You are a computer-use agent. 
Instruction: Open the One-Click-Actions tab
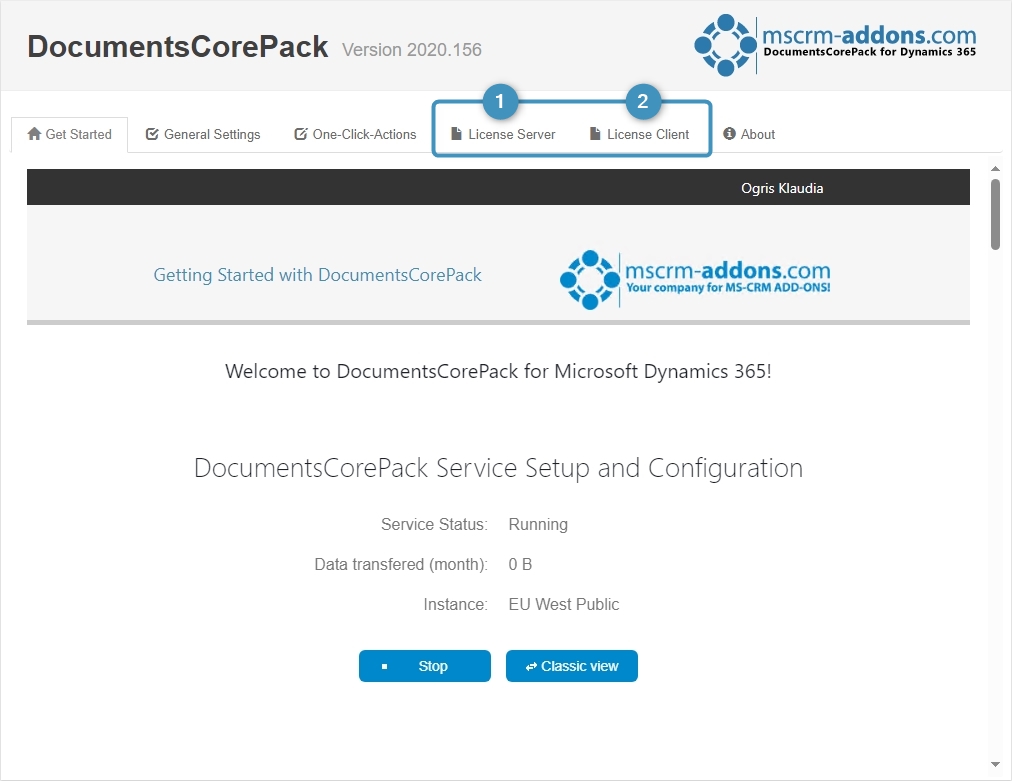tap(355, 134)
